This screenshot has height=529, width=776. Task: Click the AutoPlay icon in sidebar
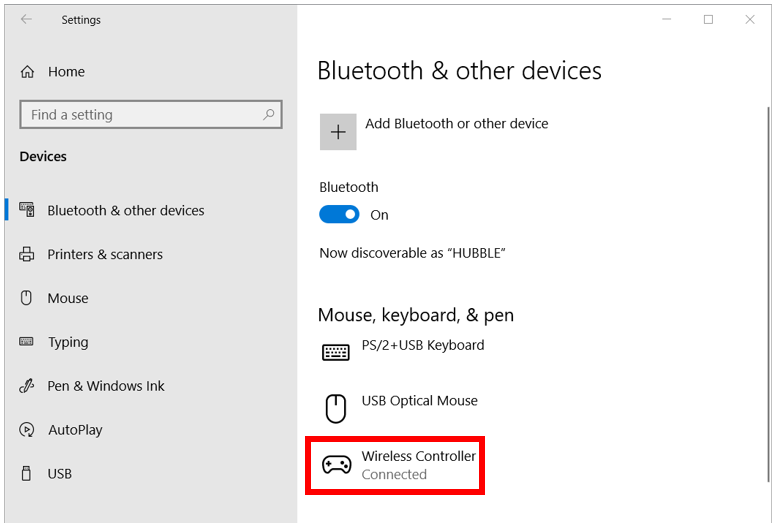pos(27,430)
